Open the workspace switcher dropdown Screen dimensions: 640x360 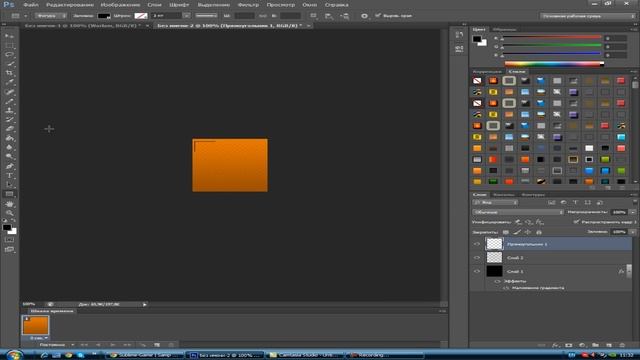click(x=588, y=16)
